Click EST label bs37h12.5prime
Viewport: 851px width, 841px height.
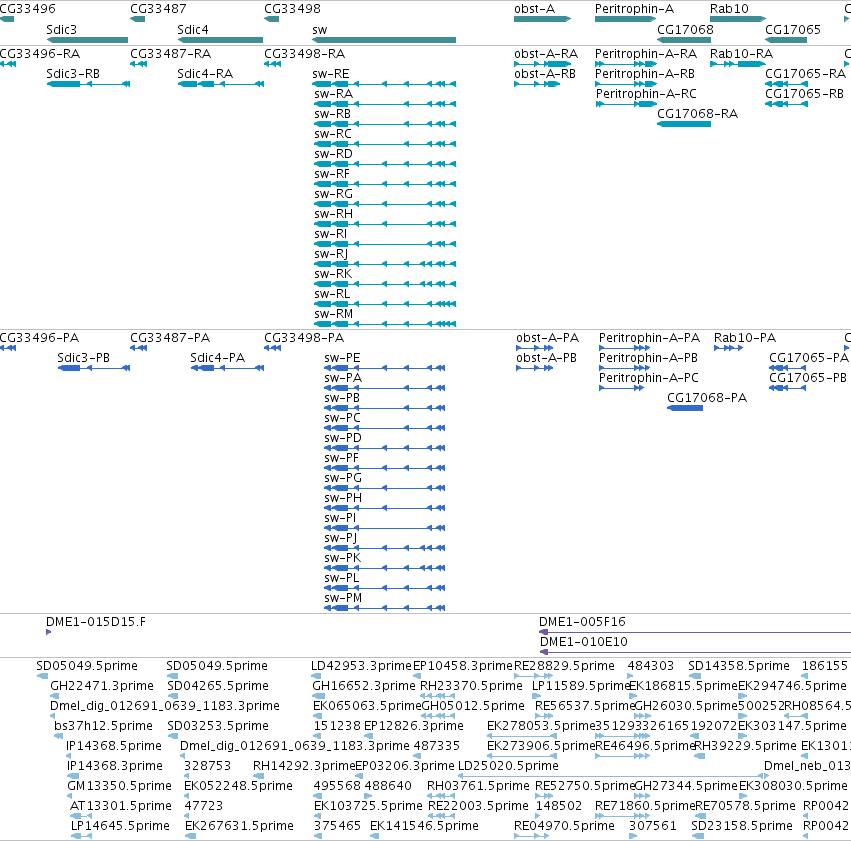pyautogui.click(x=103, y=726)
